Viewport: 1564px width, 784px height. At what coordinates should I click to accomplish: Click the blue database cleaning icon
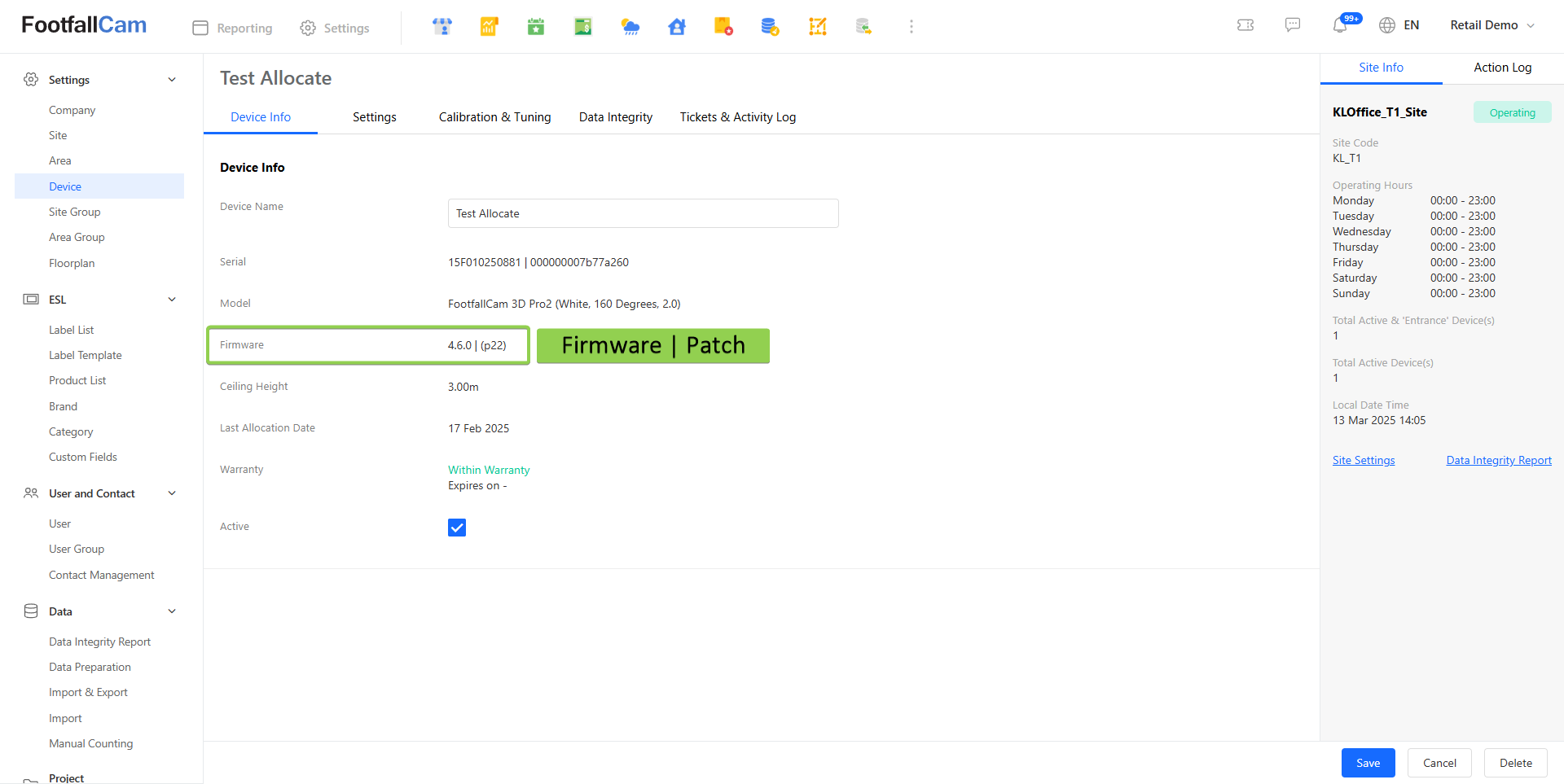pyautogui.click(x=770, y=27)
